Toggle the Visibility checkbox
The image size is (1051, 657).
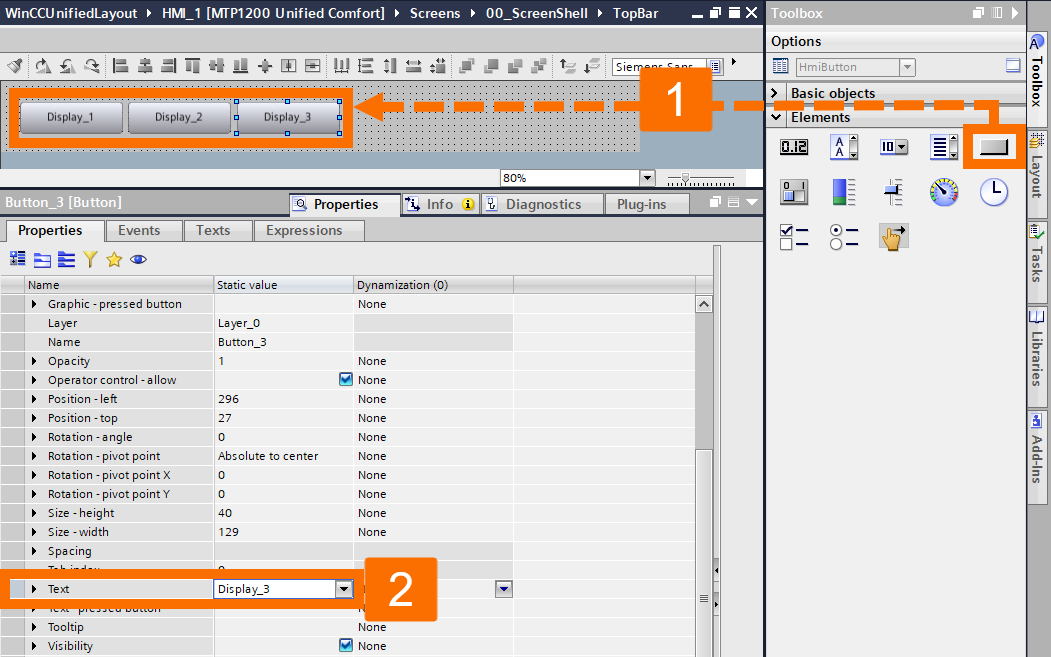click(345, 645)
